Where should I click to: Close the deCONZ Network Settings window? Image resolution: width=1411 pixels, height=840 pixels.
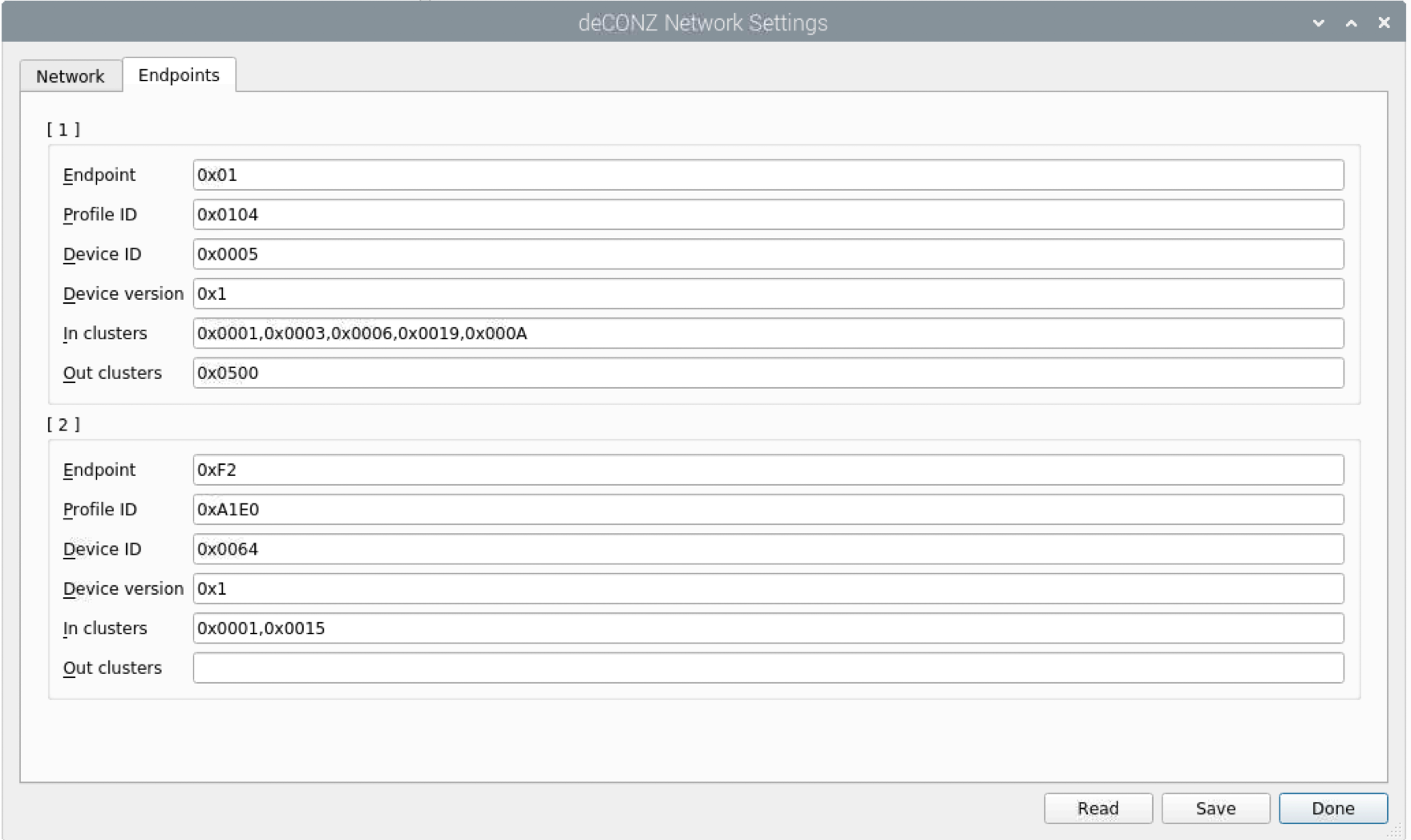pyautogui.click(x=1385, y=23)
